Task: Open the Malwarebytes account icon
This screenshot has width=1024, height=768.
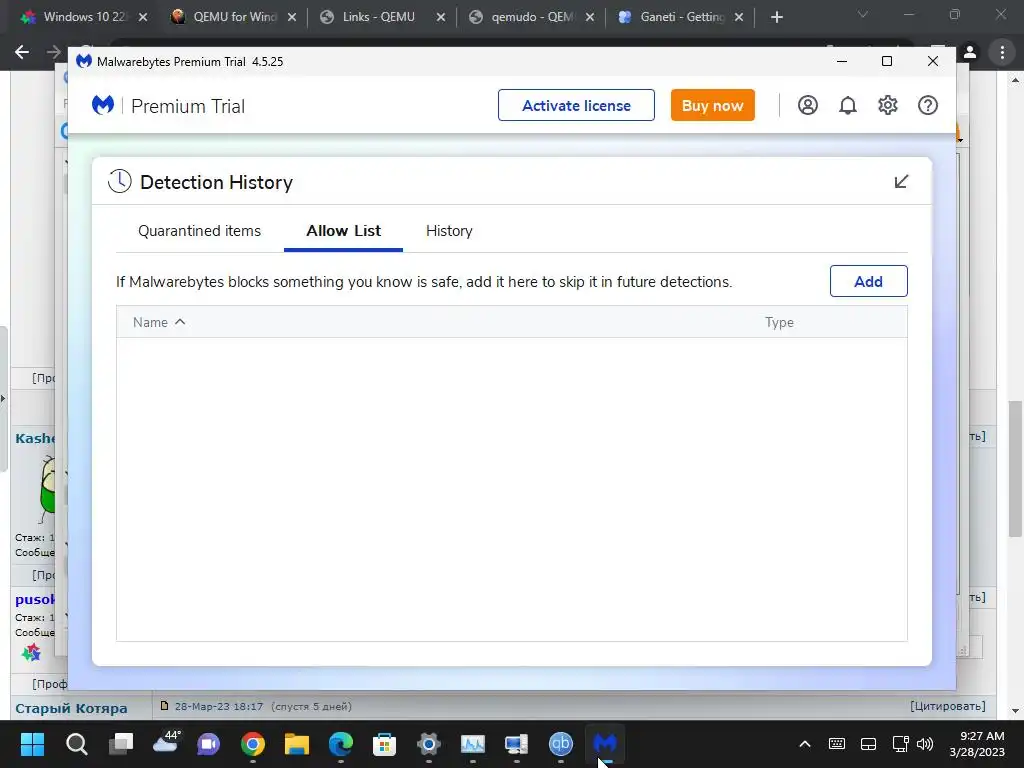Action: click(x=807, y=105)
